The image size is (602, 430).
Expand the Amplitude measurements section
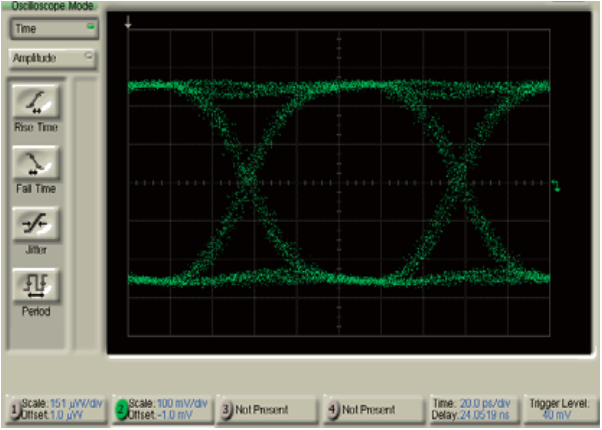50,58
